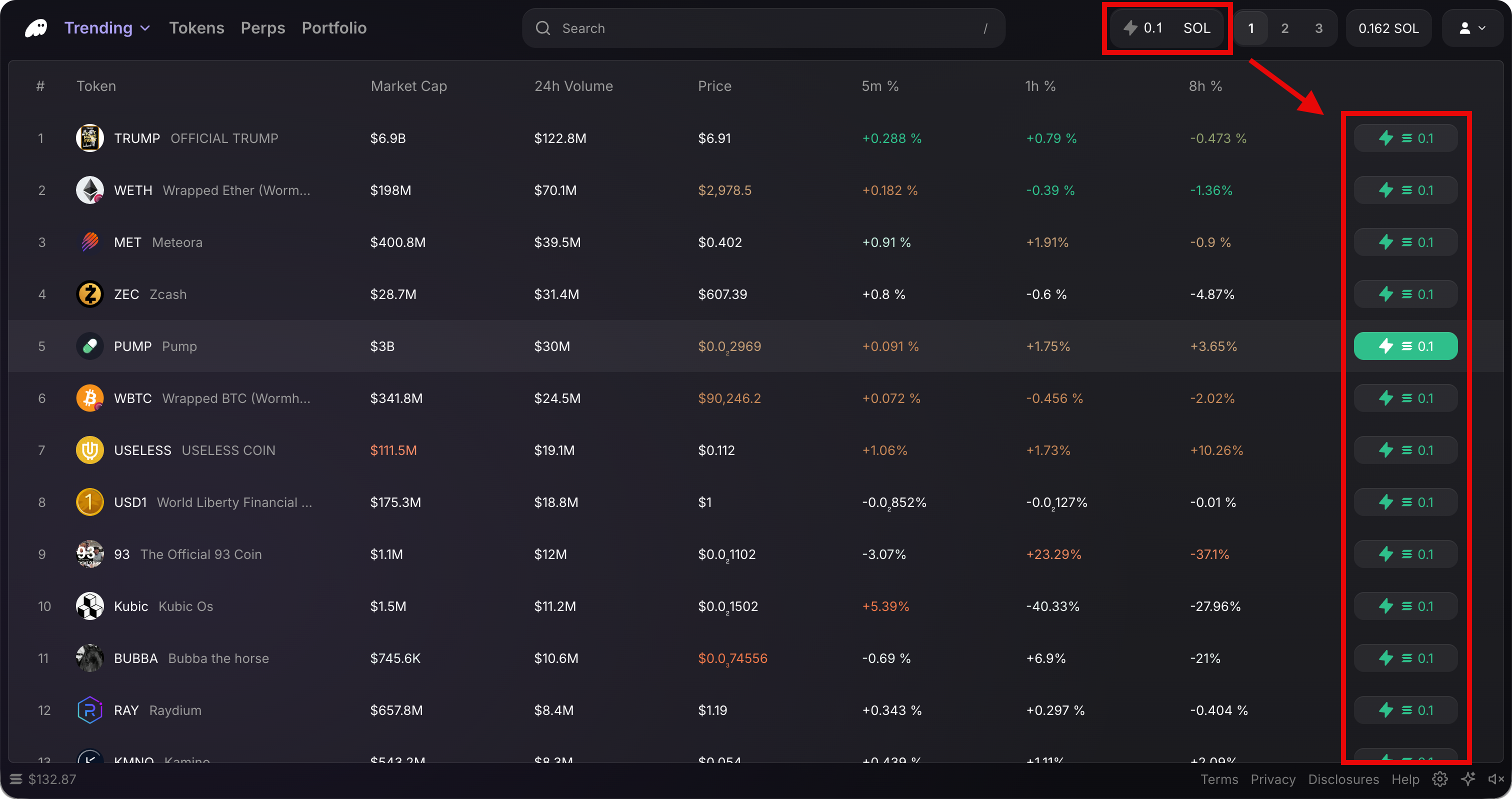Click the WETH token logo
The width and height of the screenshot is (1512, 799).
tap(89, 189)
